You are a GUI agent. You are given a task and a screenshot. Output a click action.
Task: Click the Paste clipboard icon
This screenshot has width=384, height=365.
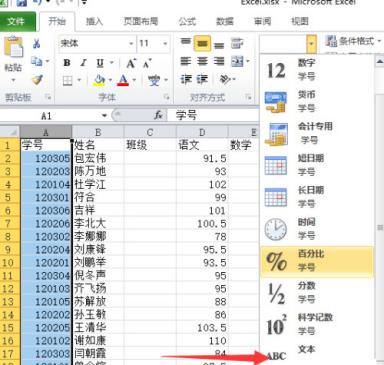pos(13,47)
